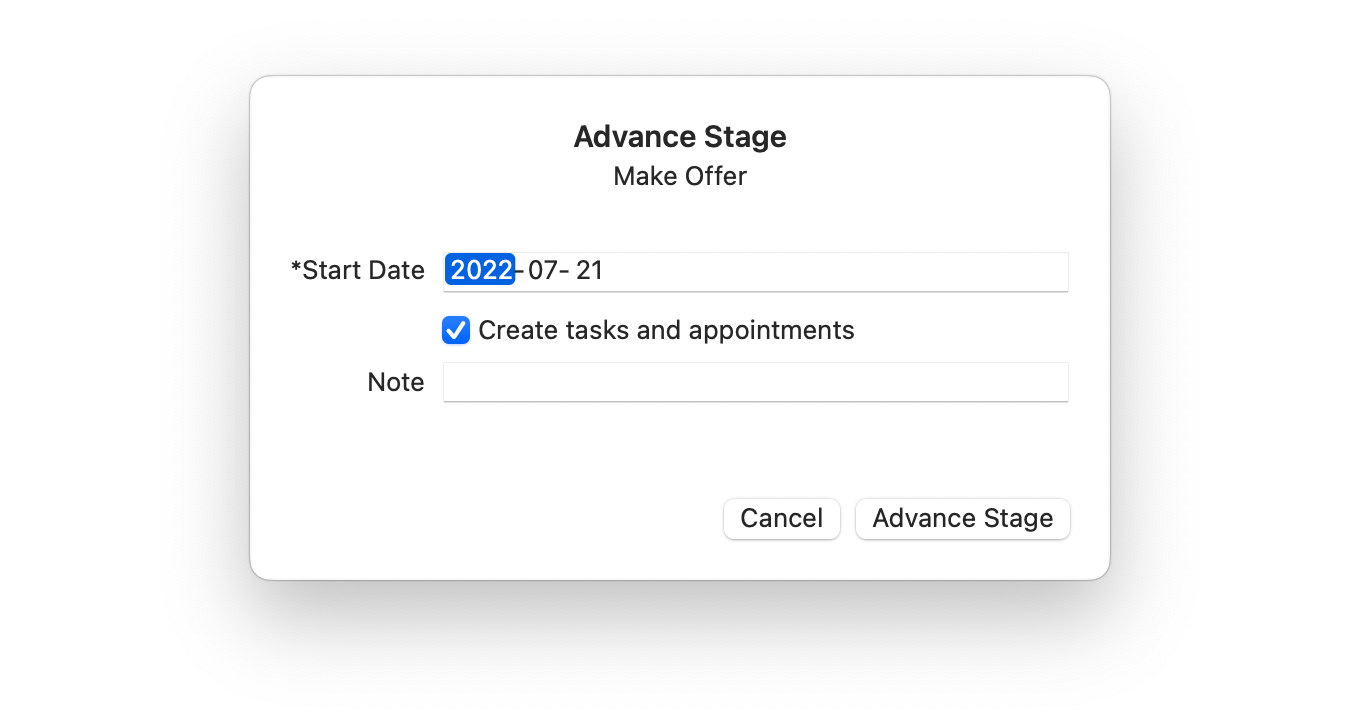Toggle the checkbox next to Create tasks and appointments
The height and width of the screenshot is (728, 1360).
pos(456,330)
